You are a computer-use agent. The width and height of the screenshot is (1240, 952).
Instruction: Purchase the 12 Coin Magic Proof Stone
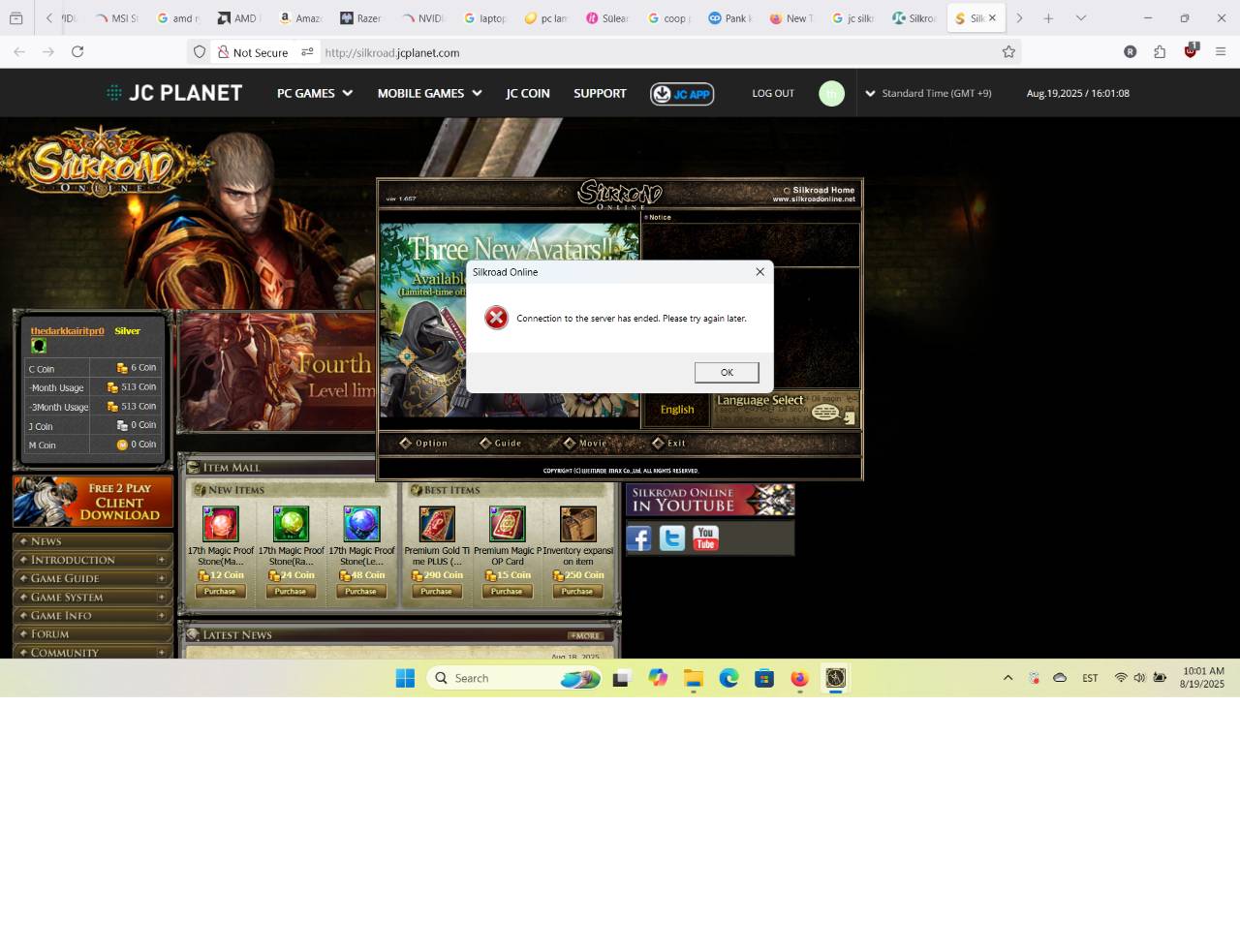tap(220, 591)
